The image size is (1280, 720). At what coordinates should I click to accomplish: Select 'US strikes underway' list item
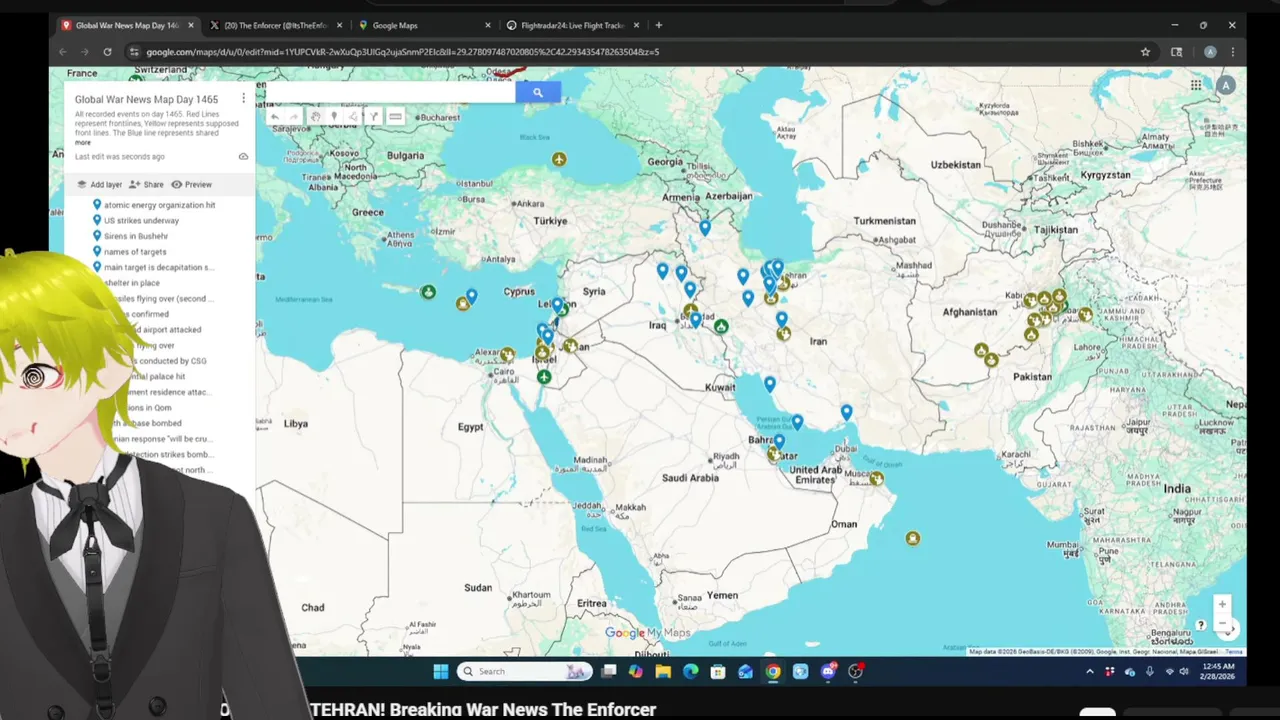tap(141, 220)
